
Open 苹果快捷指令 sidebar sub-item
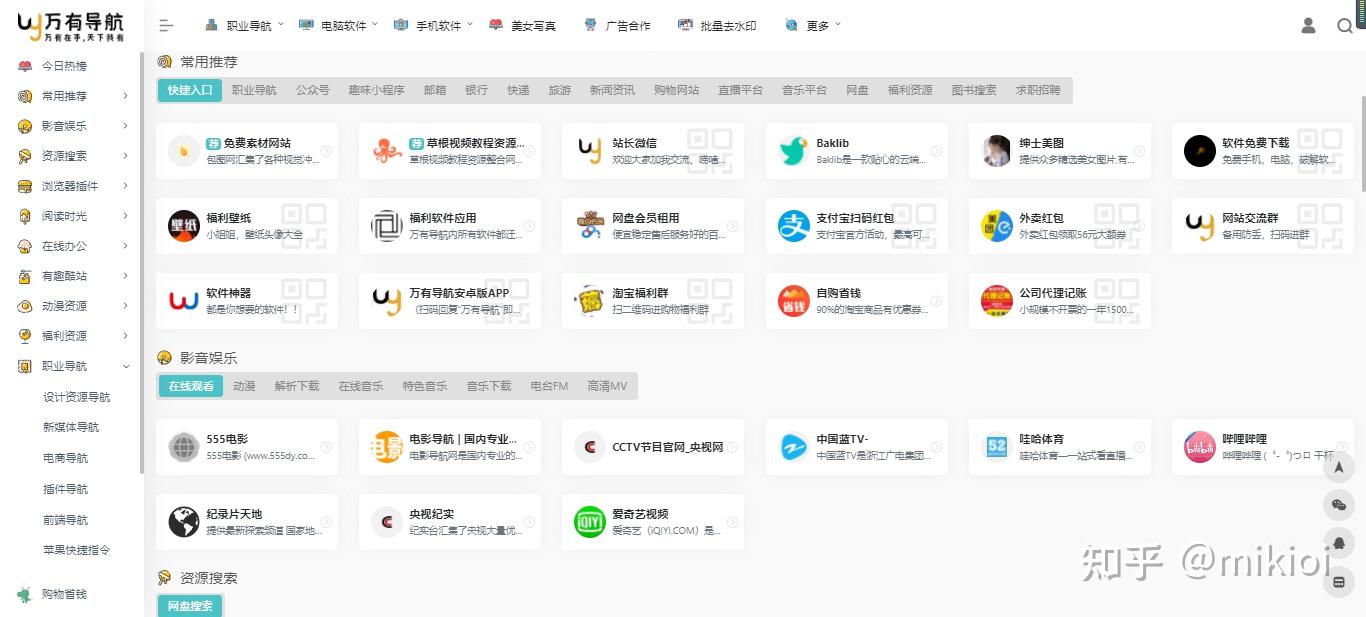(77, 550)
